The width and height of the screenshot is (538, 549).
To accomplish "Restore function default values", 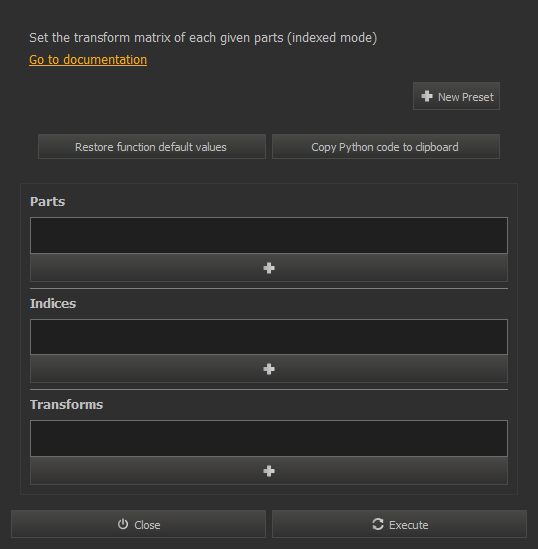I will 152,147.
